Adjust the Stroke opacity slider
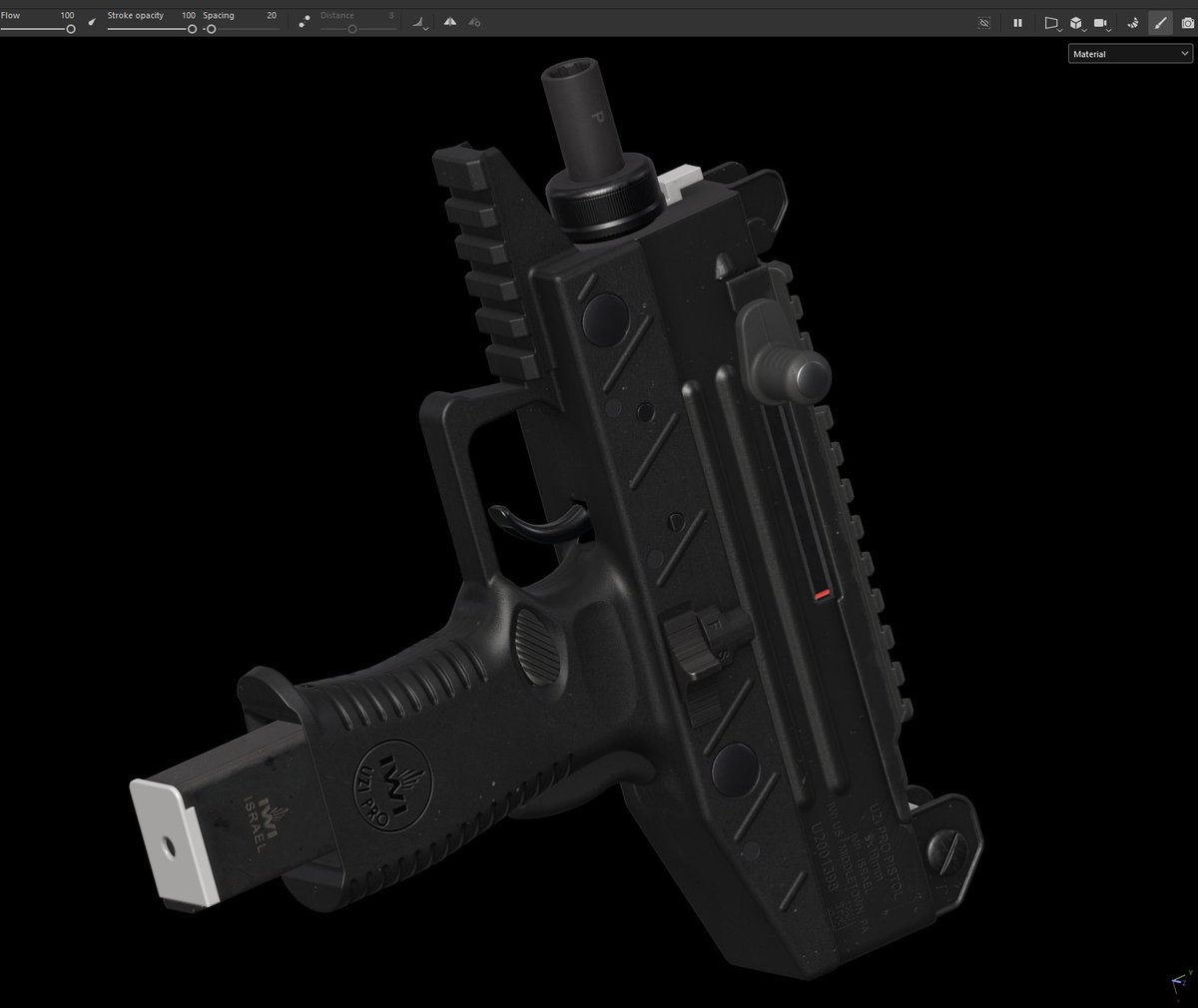This screenshot has width=1198, height=1008. click(x=152, y=29)
